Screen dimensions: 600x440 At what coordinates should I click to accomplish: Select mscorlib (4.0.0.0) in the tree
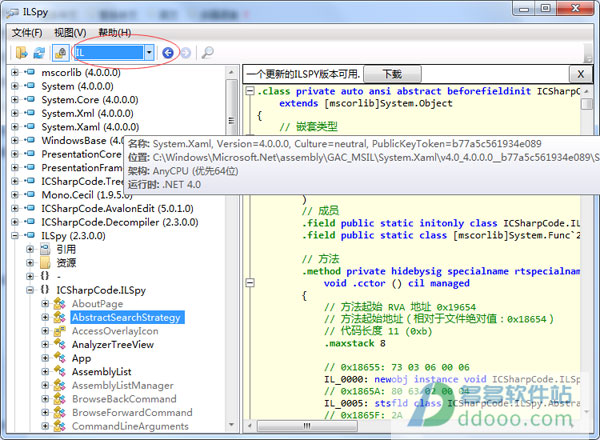81,72
